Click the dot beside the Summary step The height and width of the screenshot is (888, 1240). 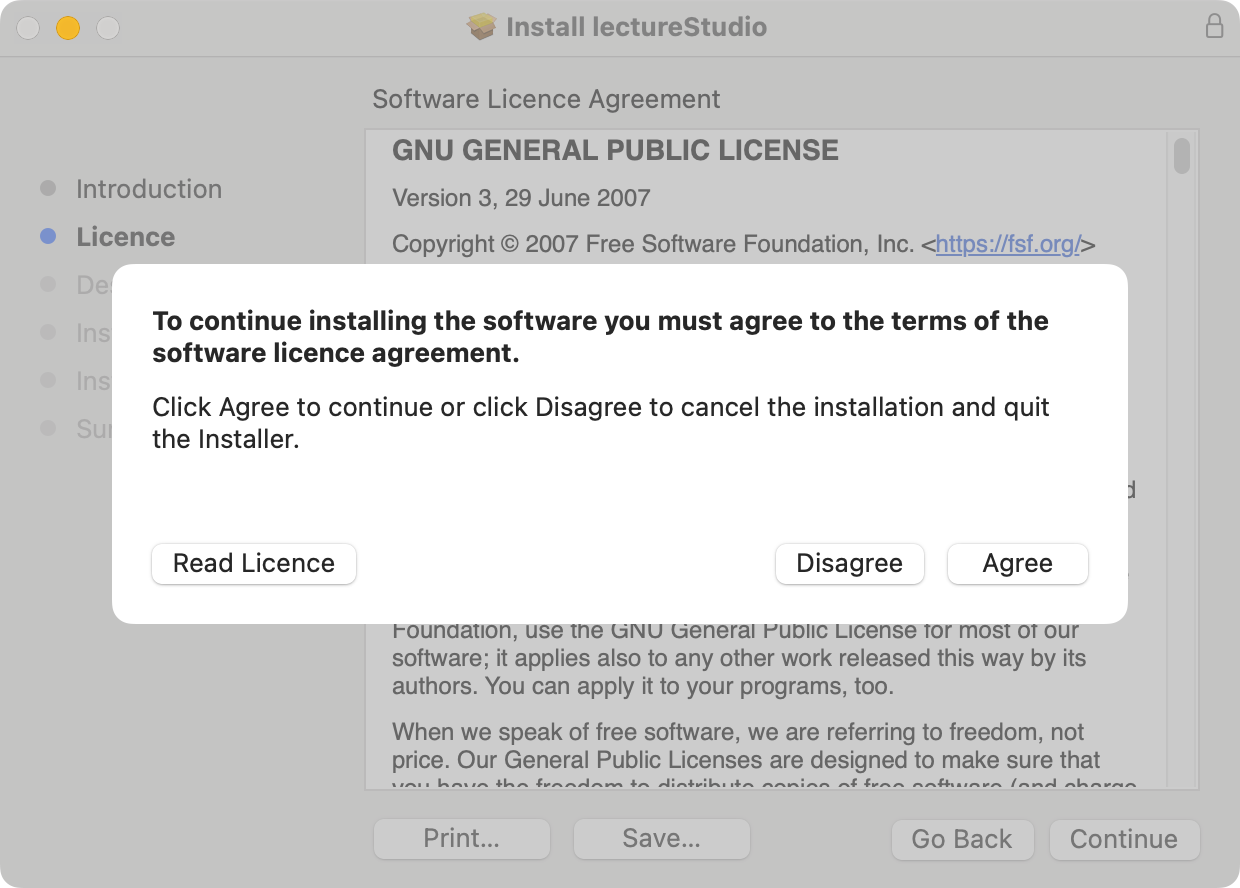pos(48,428)
